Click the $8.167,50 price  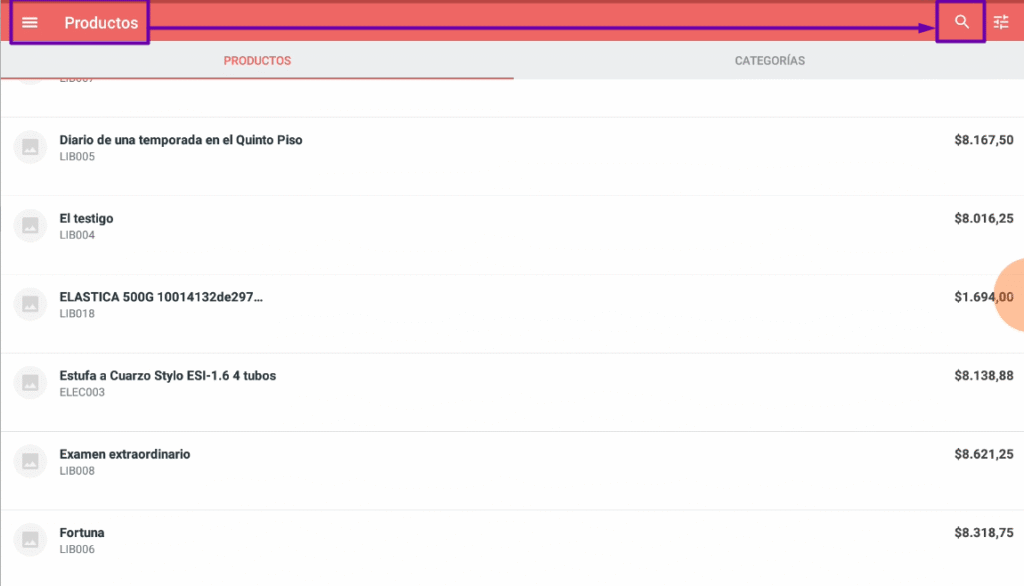pos(983,140)
